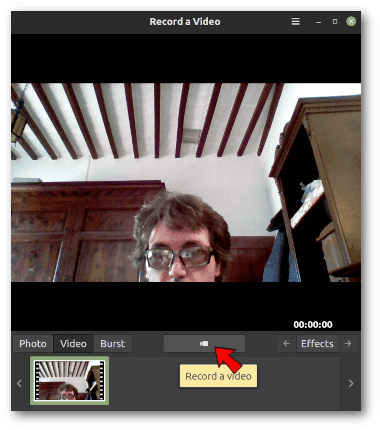Minimize the Cheese window

pyautogui.click(x=319, y=22)
